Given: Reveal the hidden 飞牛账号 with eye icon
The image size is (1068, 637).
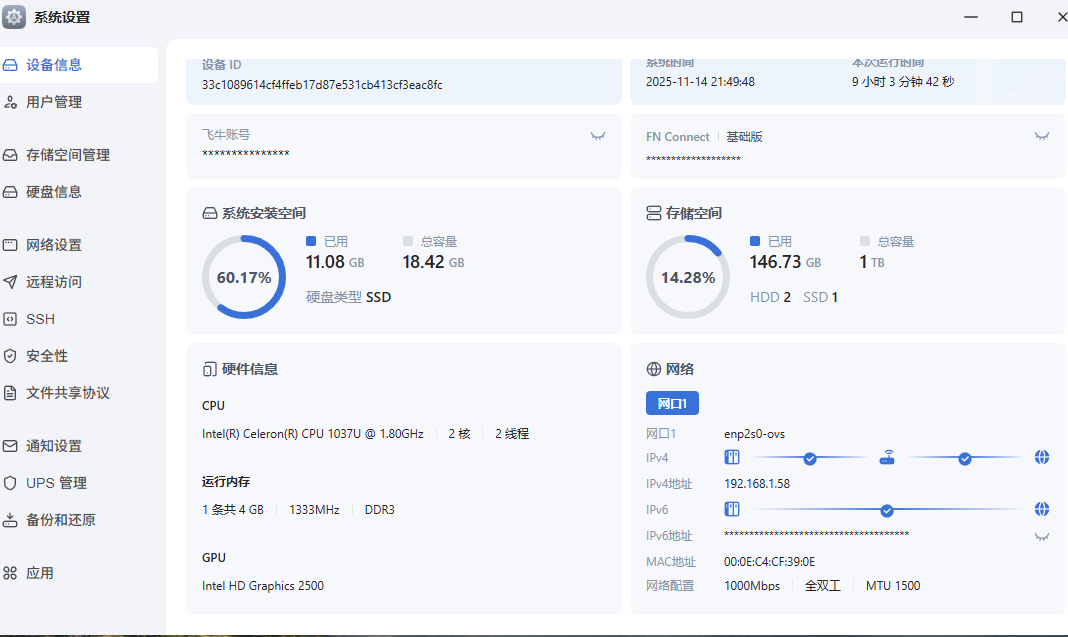Looking at the screenshot, I should pos(598,136).
